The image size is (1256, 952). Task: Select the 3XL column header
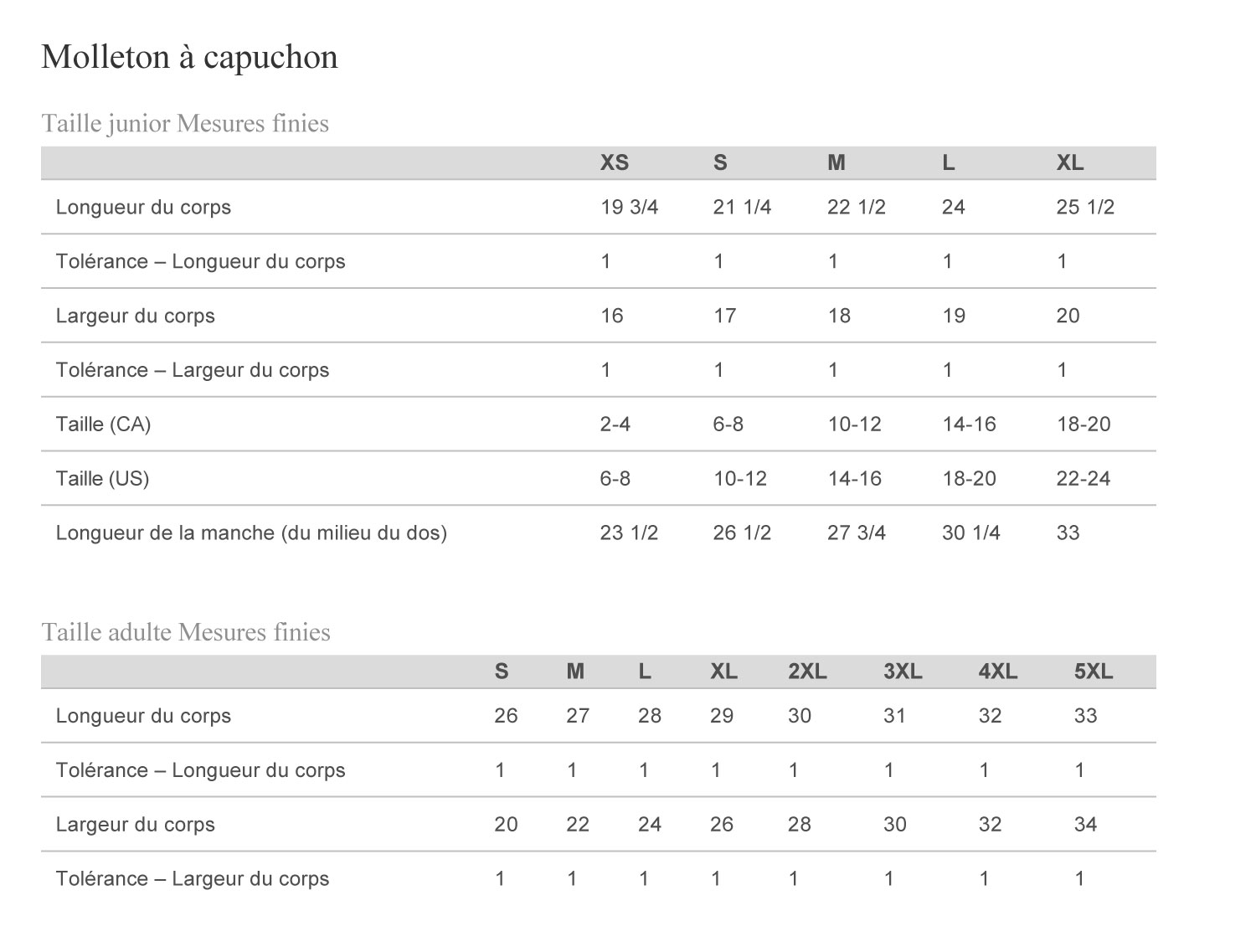coord(903,671)
